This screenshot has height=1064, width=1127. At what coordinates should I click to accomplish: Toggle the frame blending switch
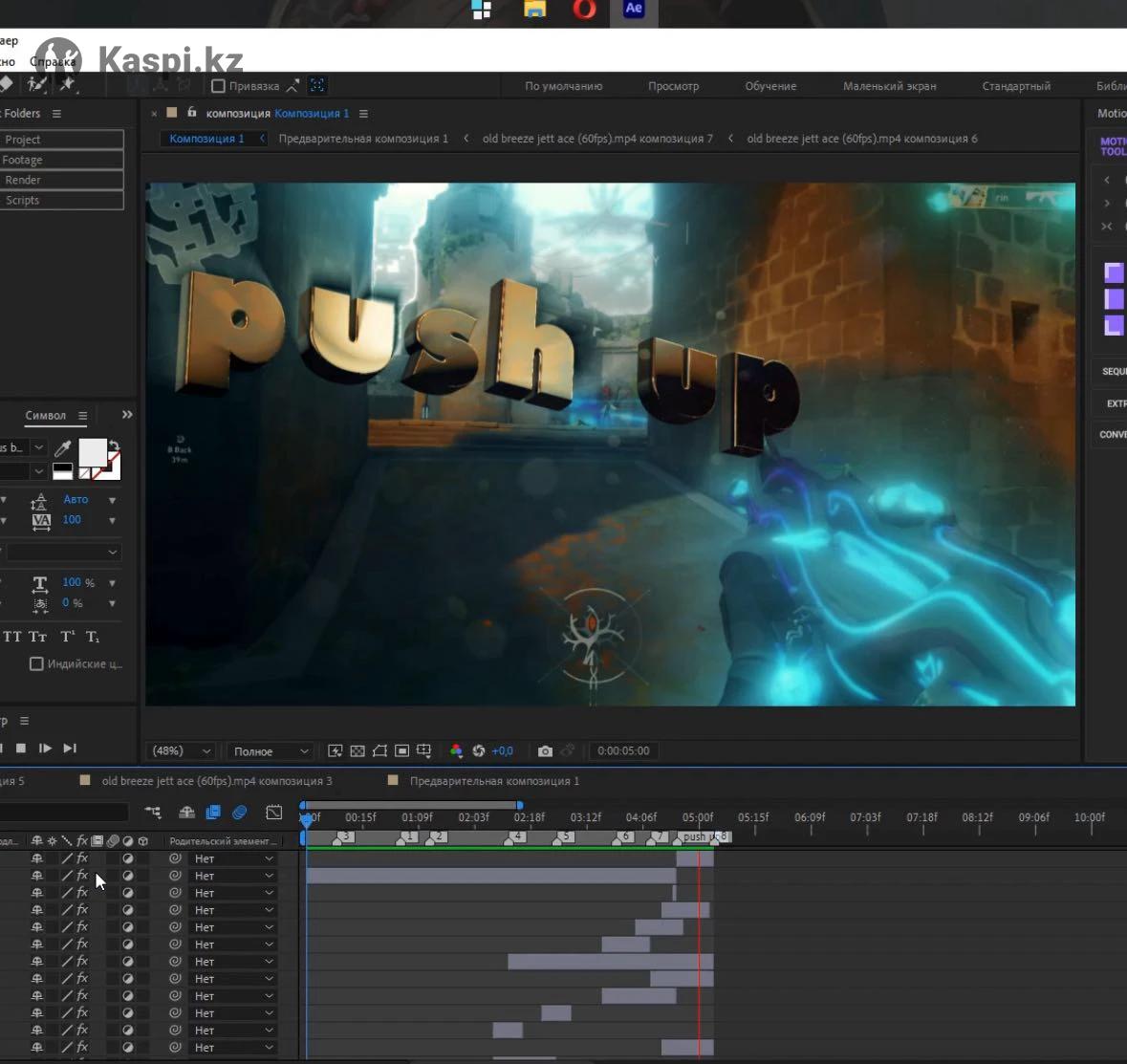213,813
